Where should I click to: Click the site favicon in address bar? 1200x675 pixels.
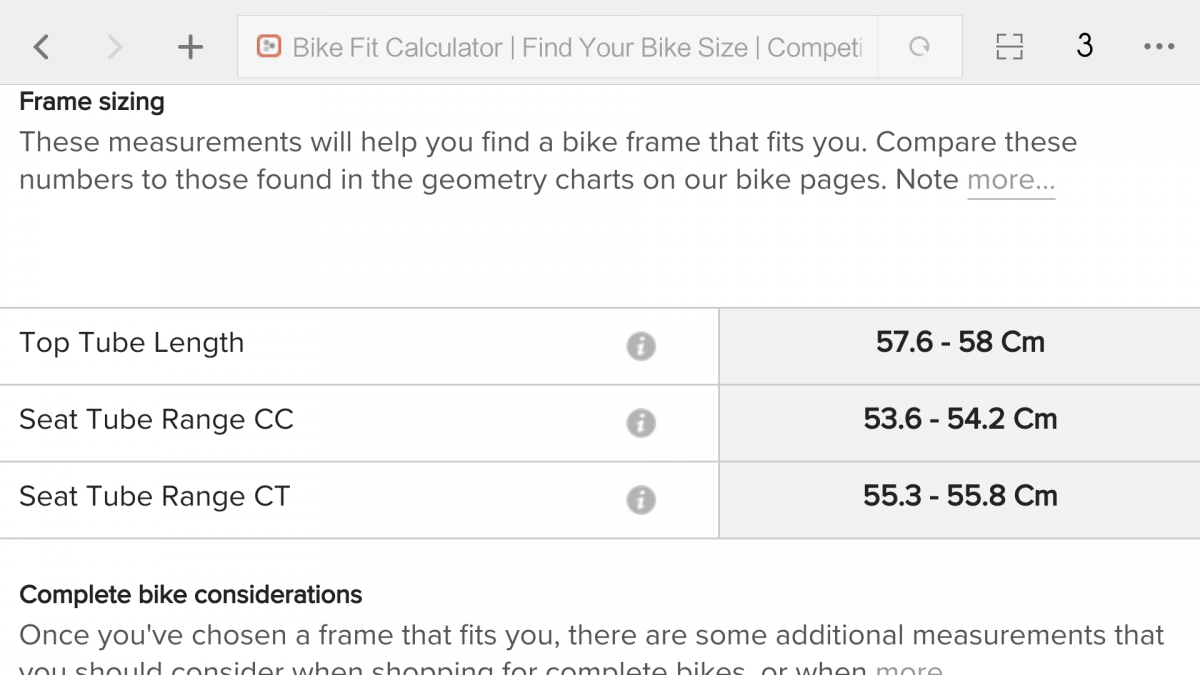pos(268,47)
